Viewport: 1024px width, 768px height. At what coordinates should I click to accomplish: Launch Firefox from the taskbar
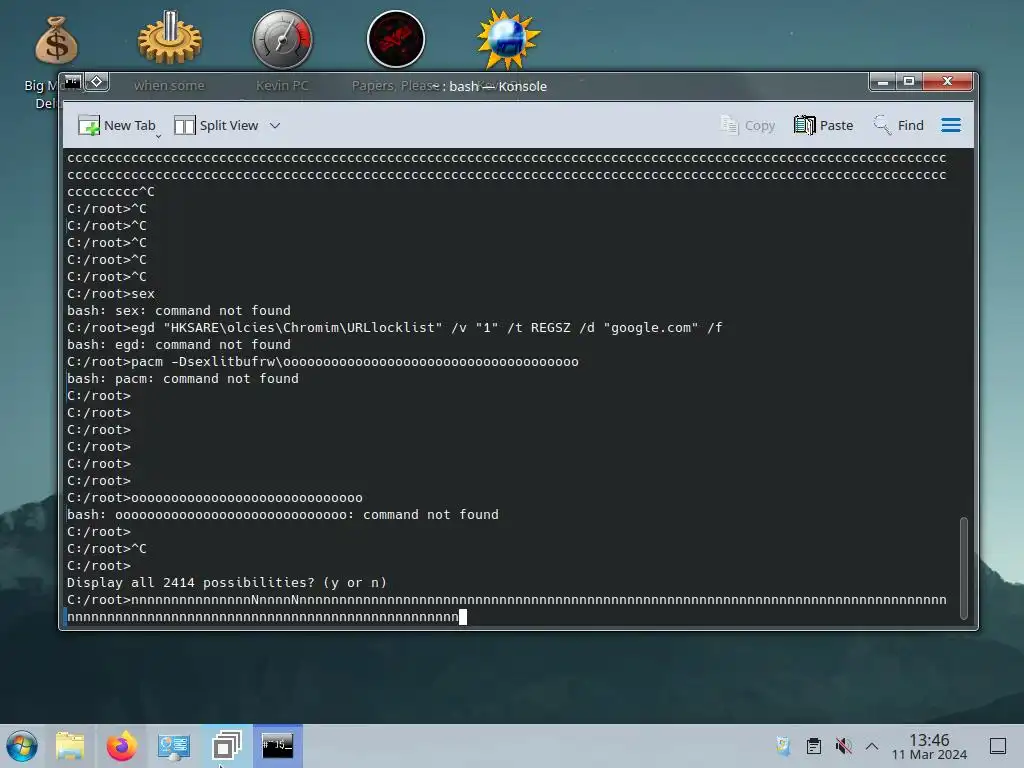(121, 746)
